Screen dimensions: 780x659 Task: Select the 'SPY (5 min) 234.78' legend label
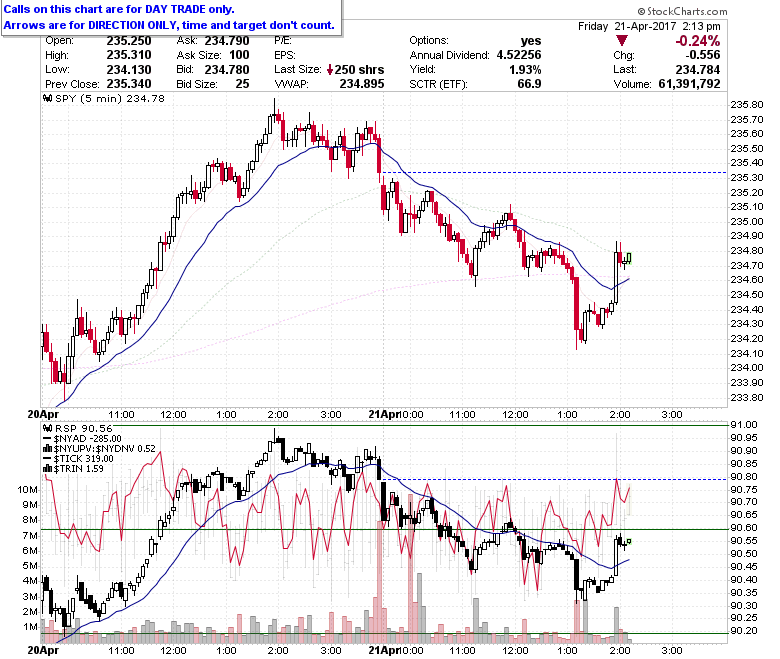point(110,98)
